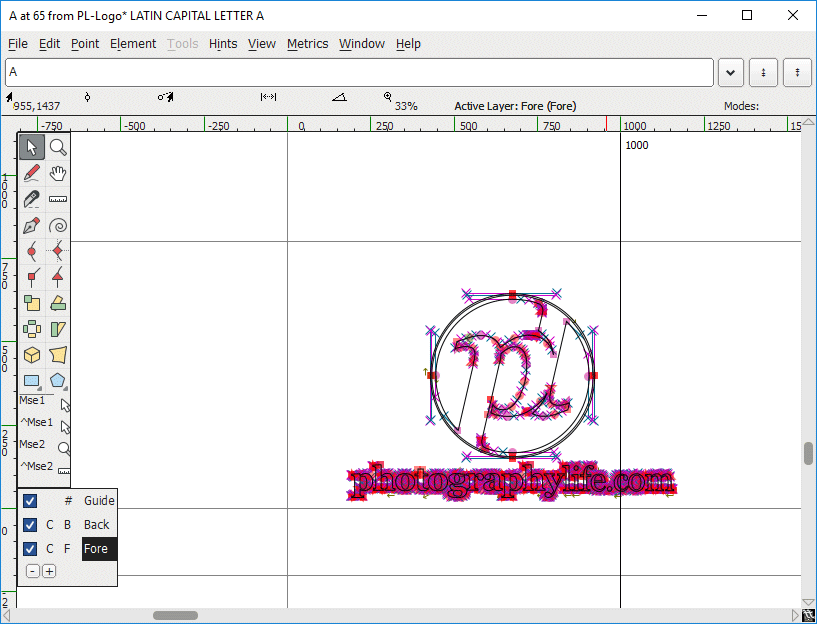Select the Skew selection tool
817x624 pixels.
[58, 329]
